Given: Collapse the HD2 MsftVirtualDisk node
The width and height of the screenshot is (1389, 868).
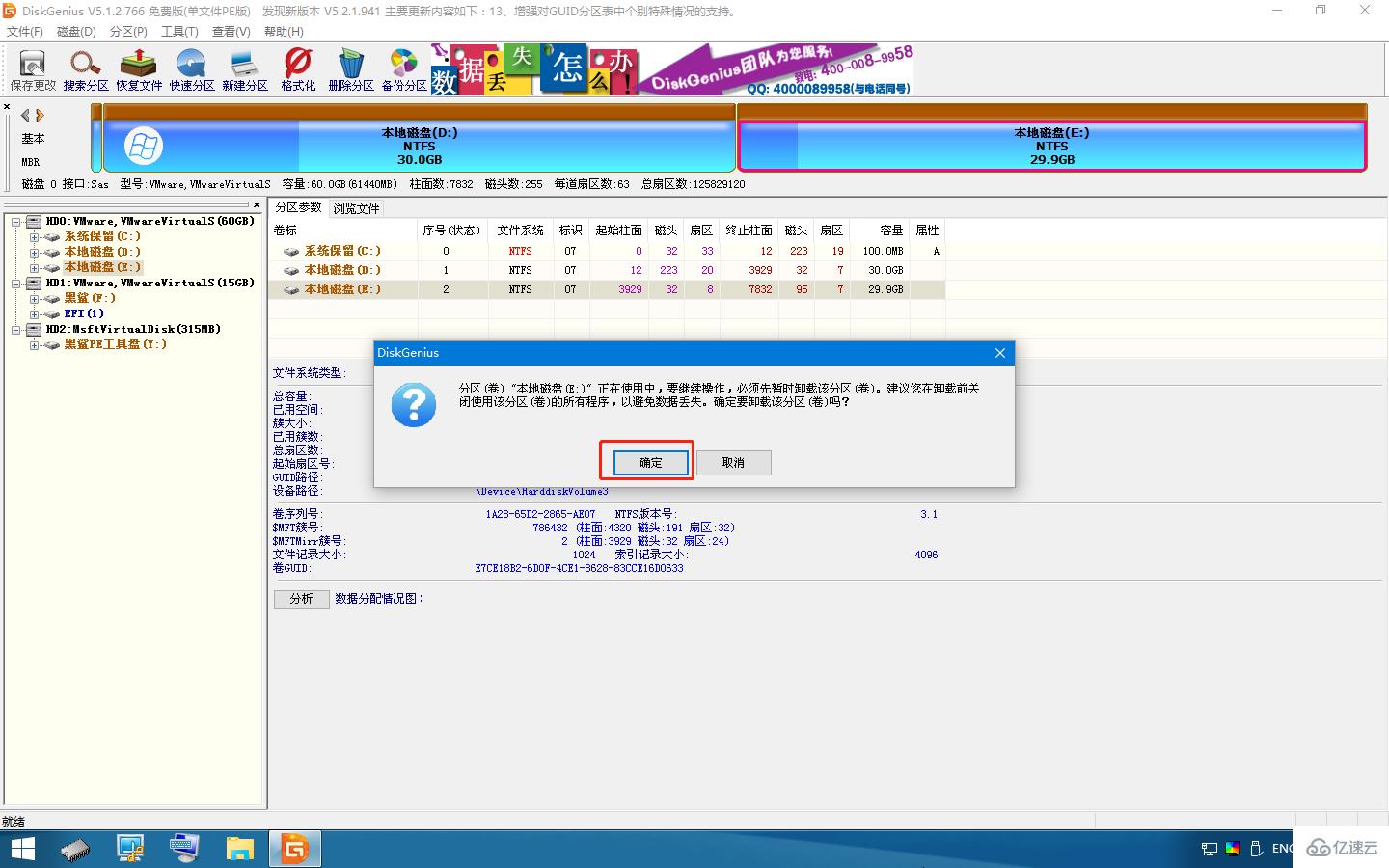Looking at the screenshot, I should 16,330.
